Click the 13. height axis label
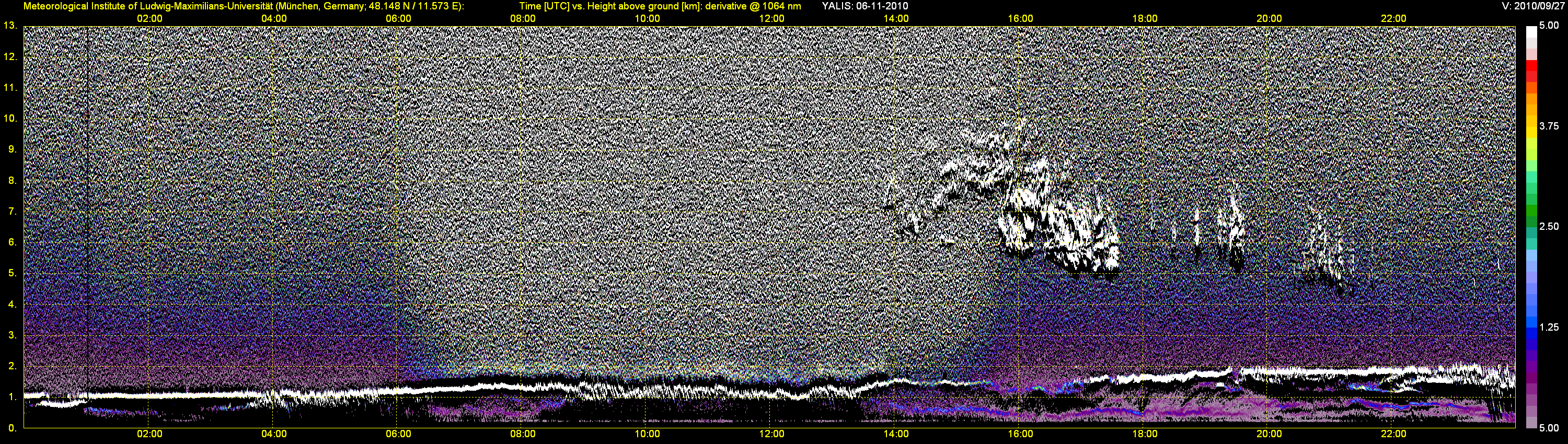Image resolution: width=1568 pixels, height=444 pixels. [x=10, y=26]
